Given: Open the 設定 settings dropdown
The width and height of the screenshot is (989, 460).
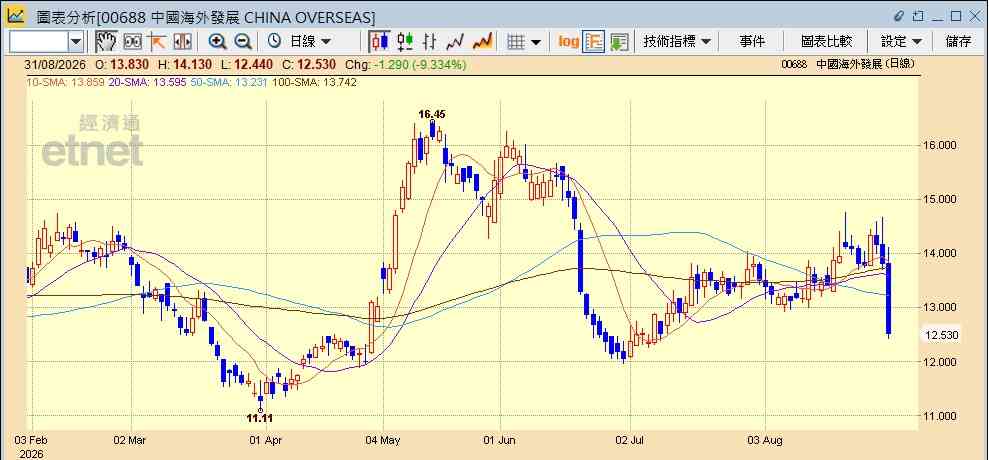Looking at the screenshot, I should click(901, 42).
